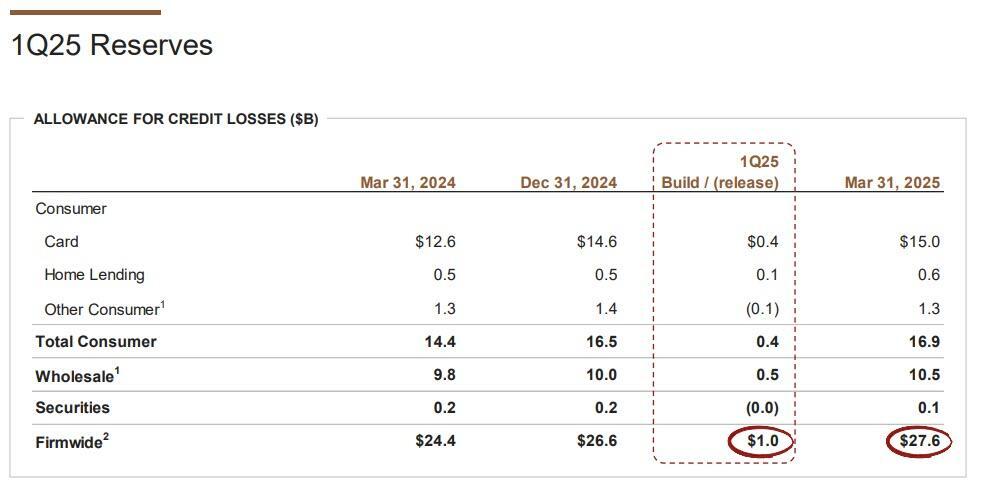Select the Card row label

coord(61,242)
